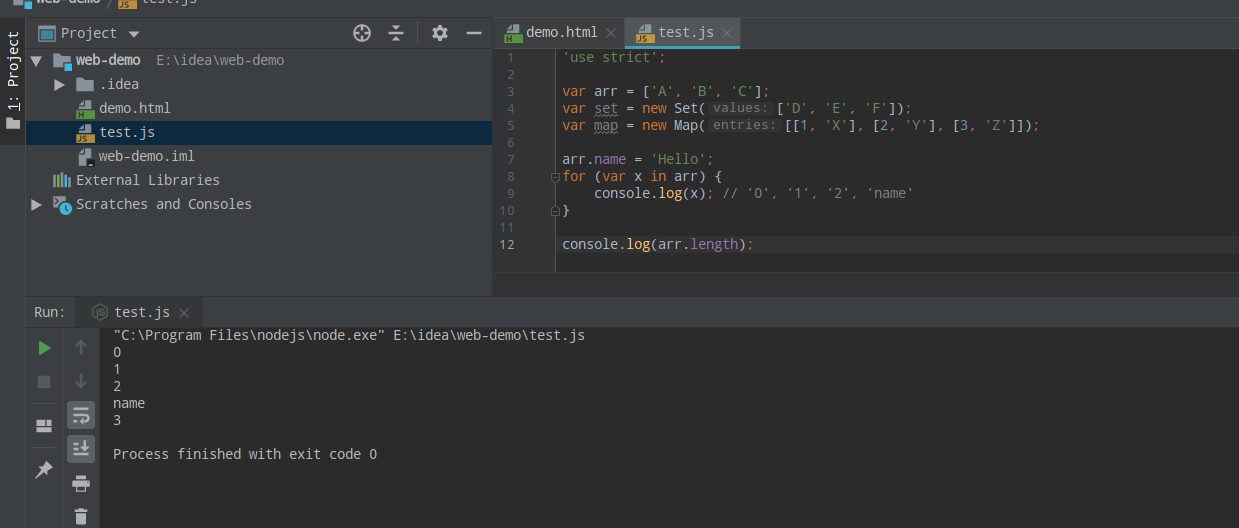Close the demo.html tab
Viewport: 1239px width, 528px height.
(610, 33)
